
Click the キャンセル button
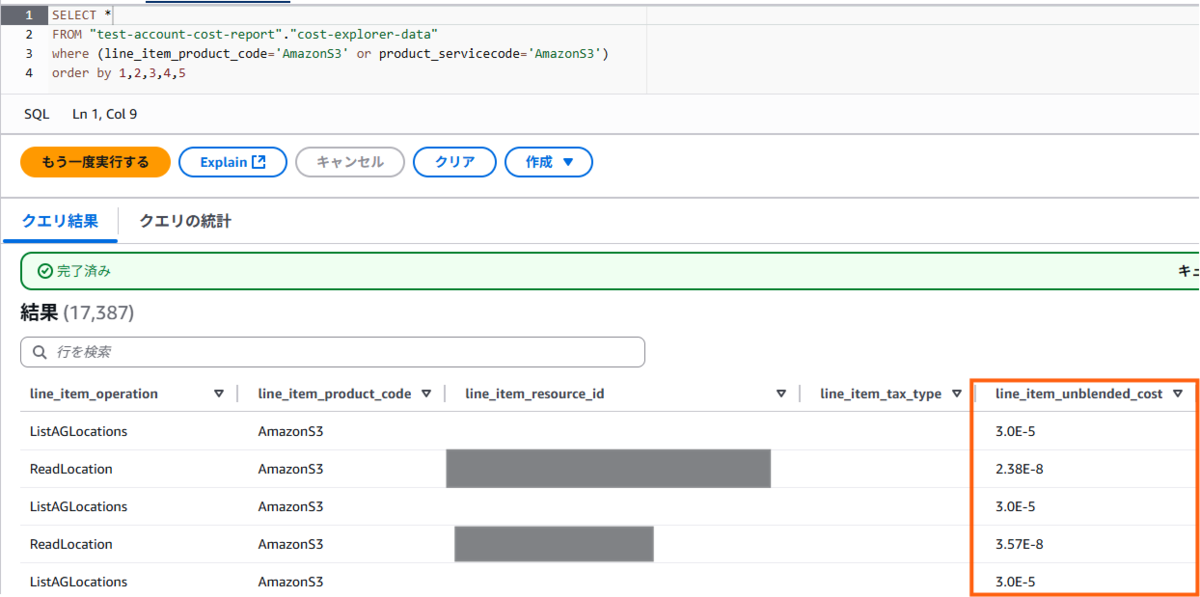[x=349, y=162]
